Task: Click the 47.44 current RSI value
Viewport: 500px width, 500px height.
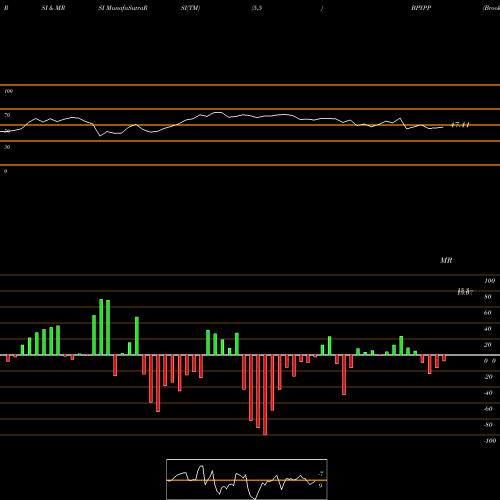Action: click(460, 125)
